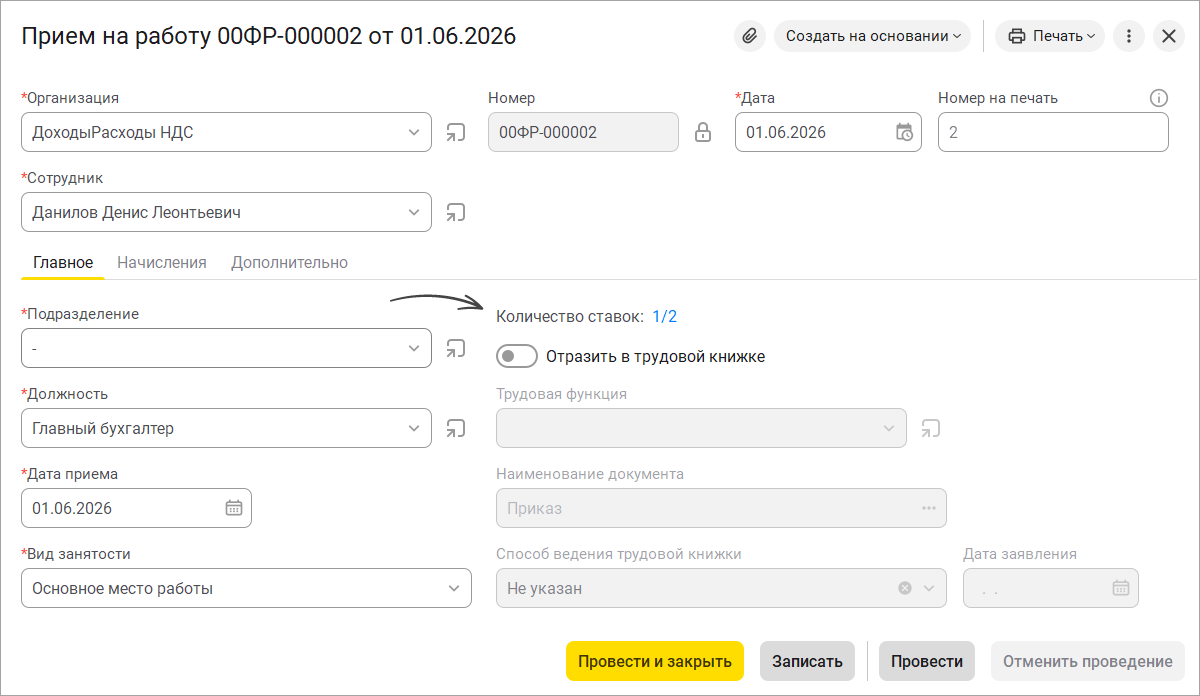Open the attached files paperclip icon
Viewport: 1200px width, 696px height.
click(x=749, y=36)
